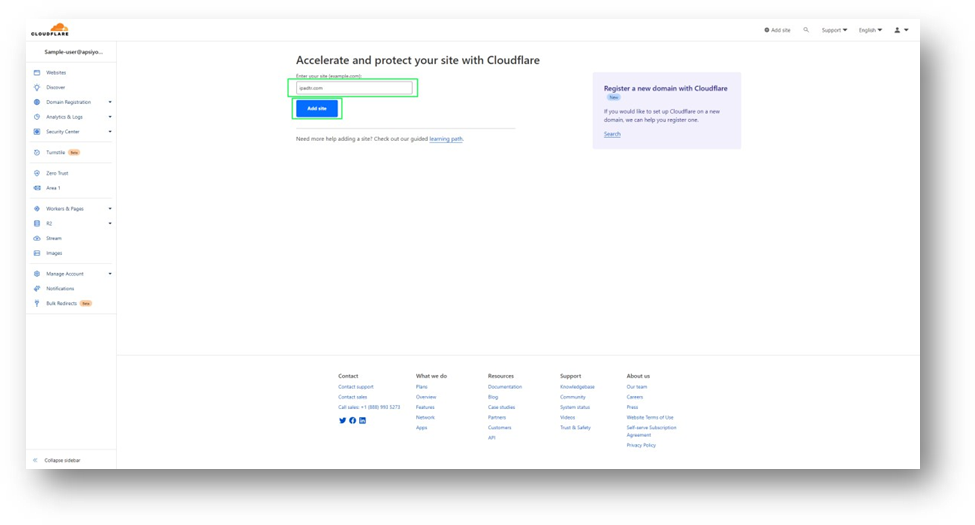Click the Images icon in sidebar

click(x=37, y=253)
